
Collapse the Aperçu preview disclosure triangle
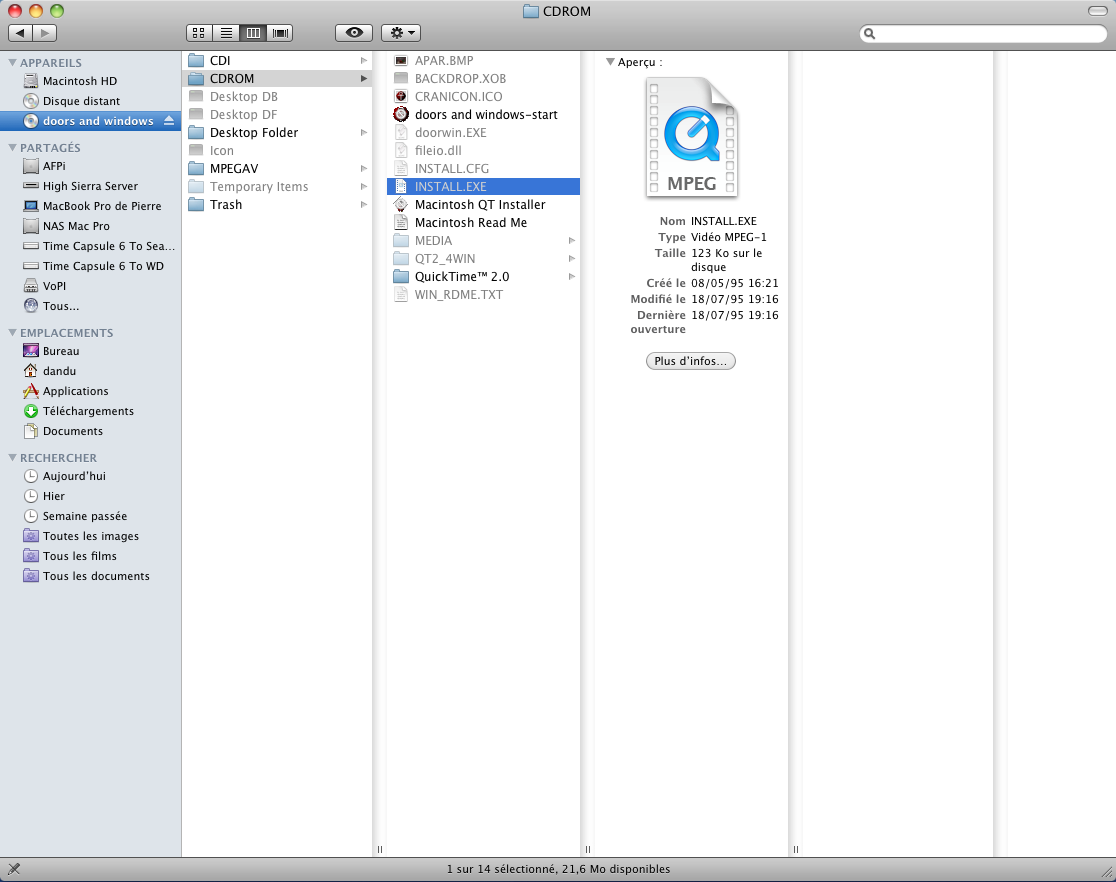click(x=610, y=62)
